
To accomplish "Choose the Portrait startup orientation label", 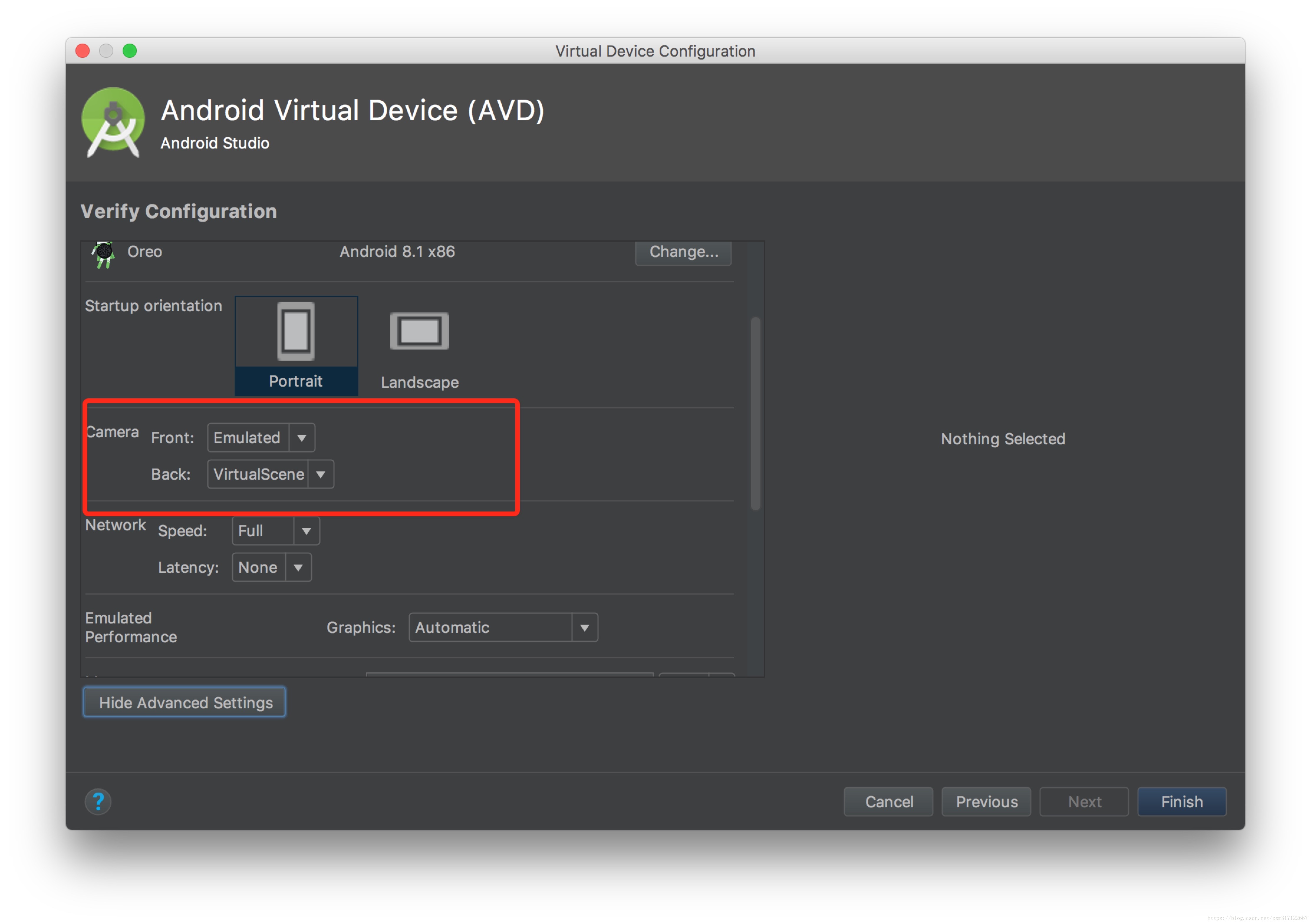I will [295, 381].
